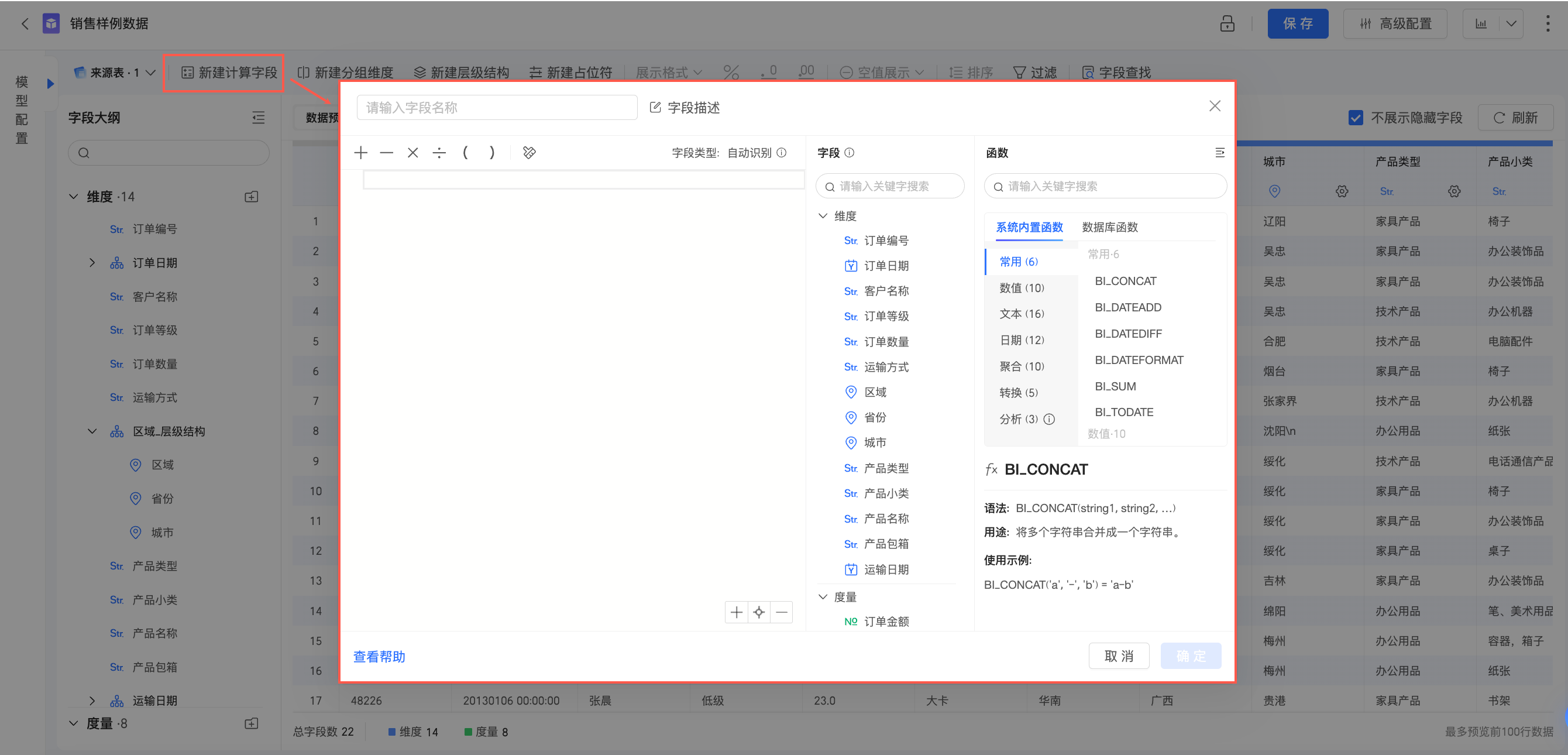Insert multiply operator in formula

(x=412, y=153)
